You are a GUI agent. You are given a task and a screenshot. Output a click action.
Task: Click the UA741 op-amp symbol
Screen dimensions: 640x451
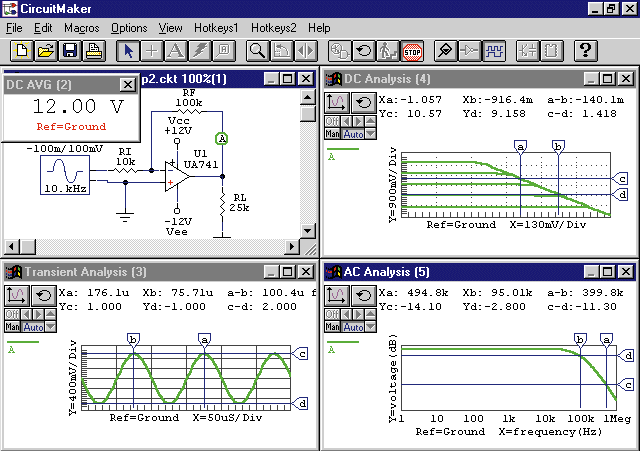coord(177,176)
